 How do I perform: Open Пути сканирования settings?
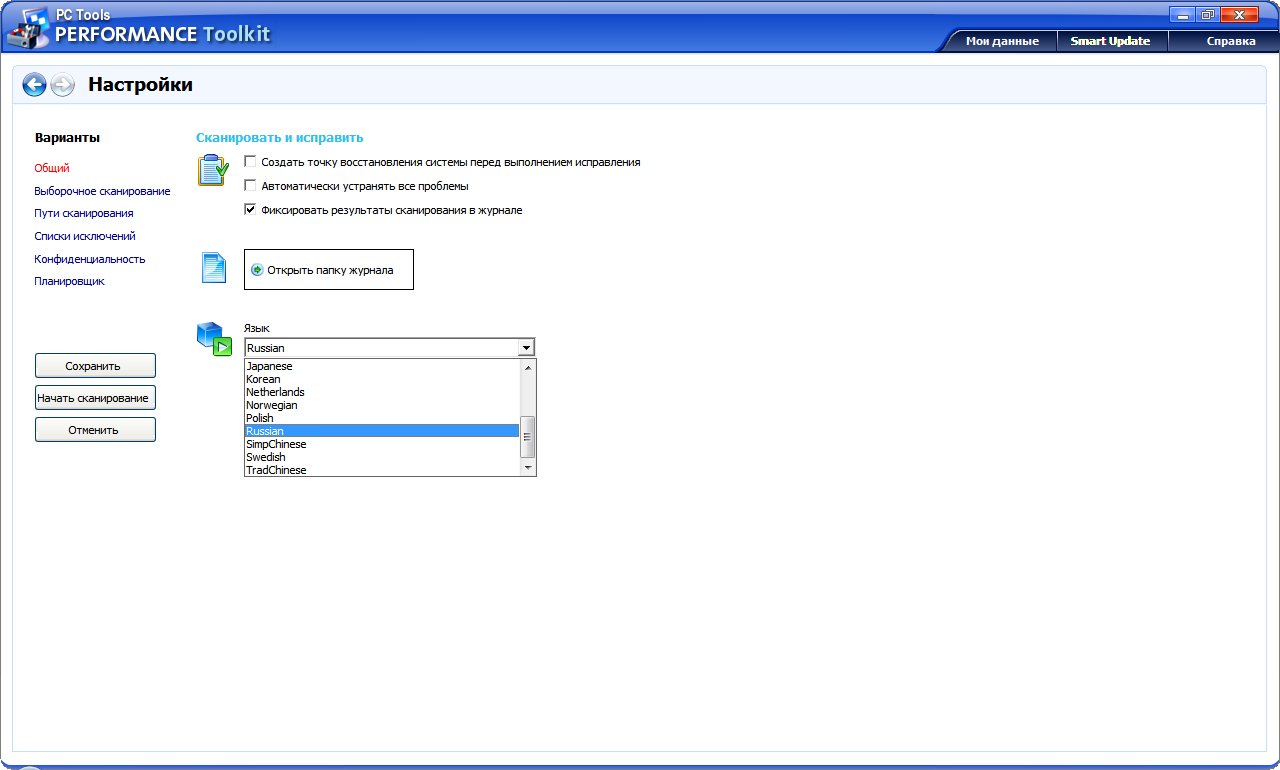click(x=84, y=213)
